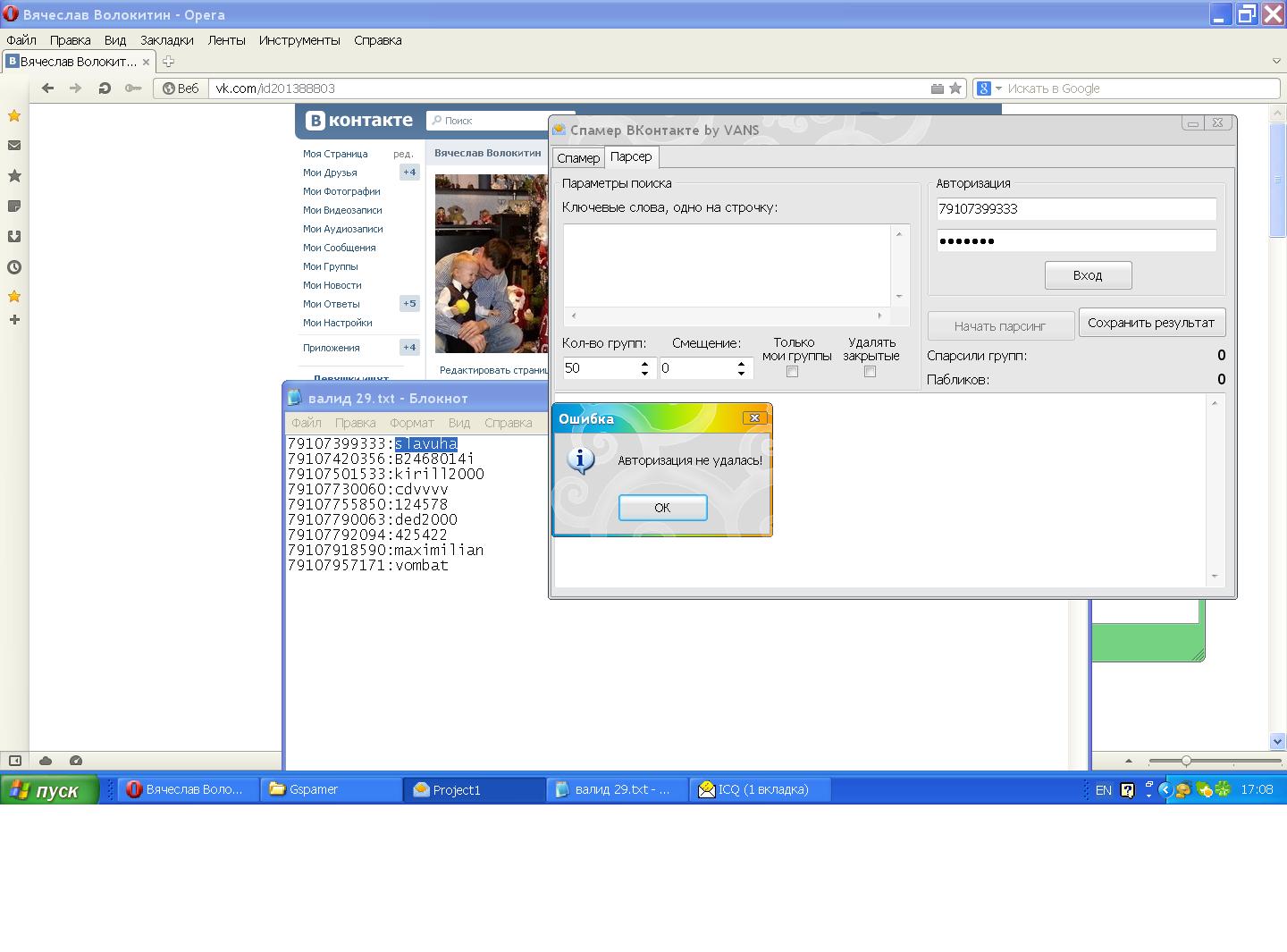Viewport: 1287px width, 952px height.
Task: Click the Веб security badge
Action: pos(181,88)
